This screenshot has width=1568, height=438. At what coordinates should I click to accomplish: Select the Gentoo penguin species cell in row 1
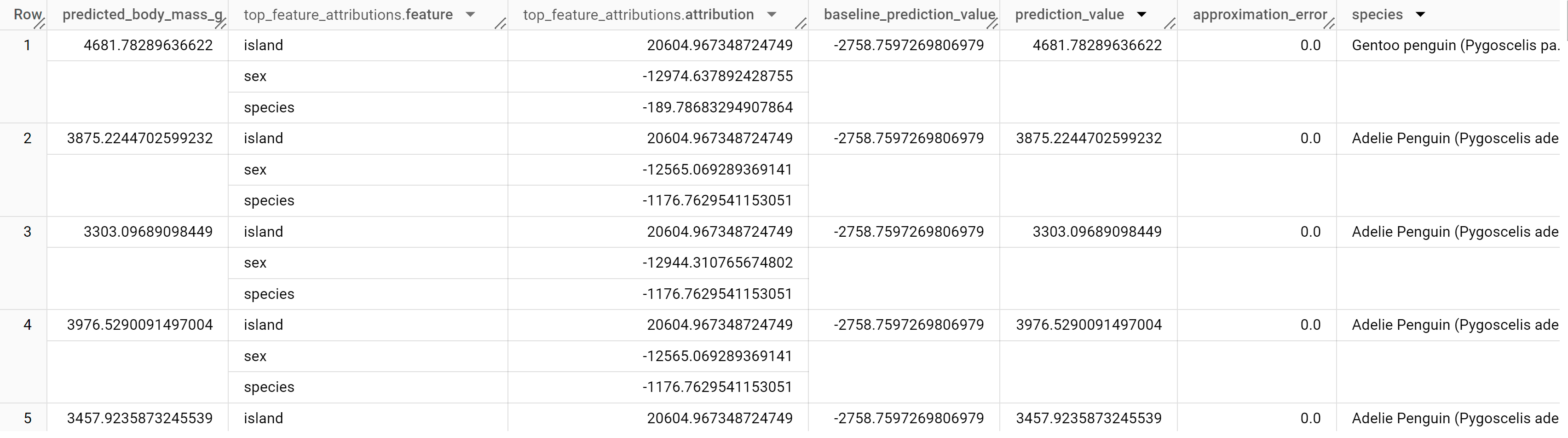(x=1449, y=45)
